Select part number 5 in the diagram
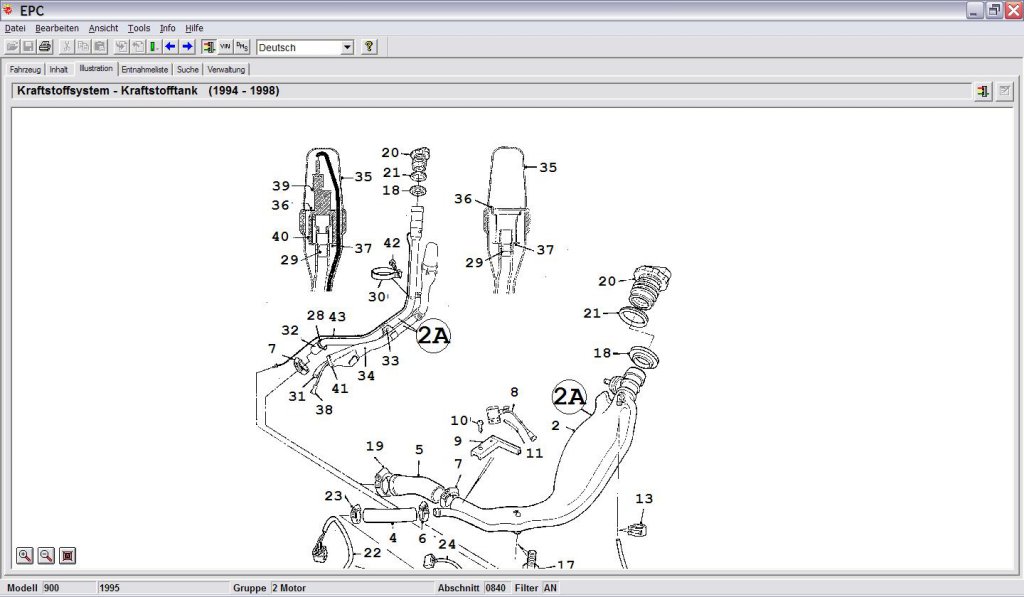This screenshot has width=1024, height=597. 419,449
